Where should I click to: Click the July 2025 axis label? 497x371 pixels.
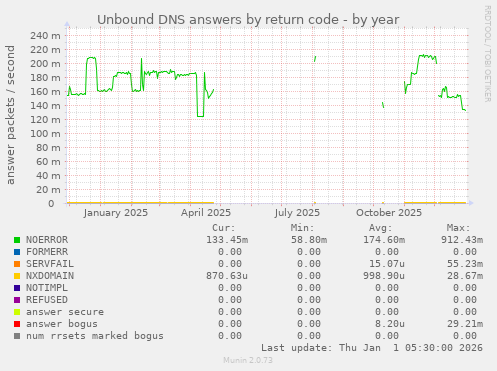(x=297, y=213)
